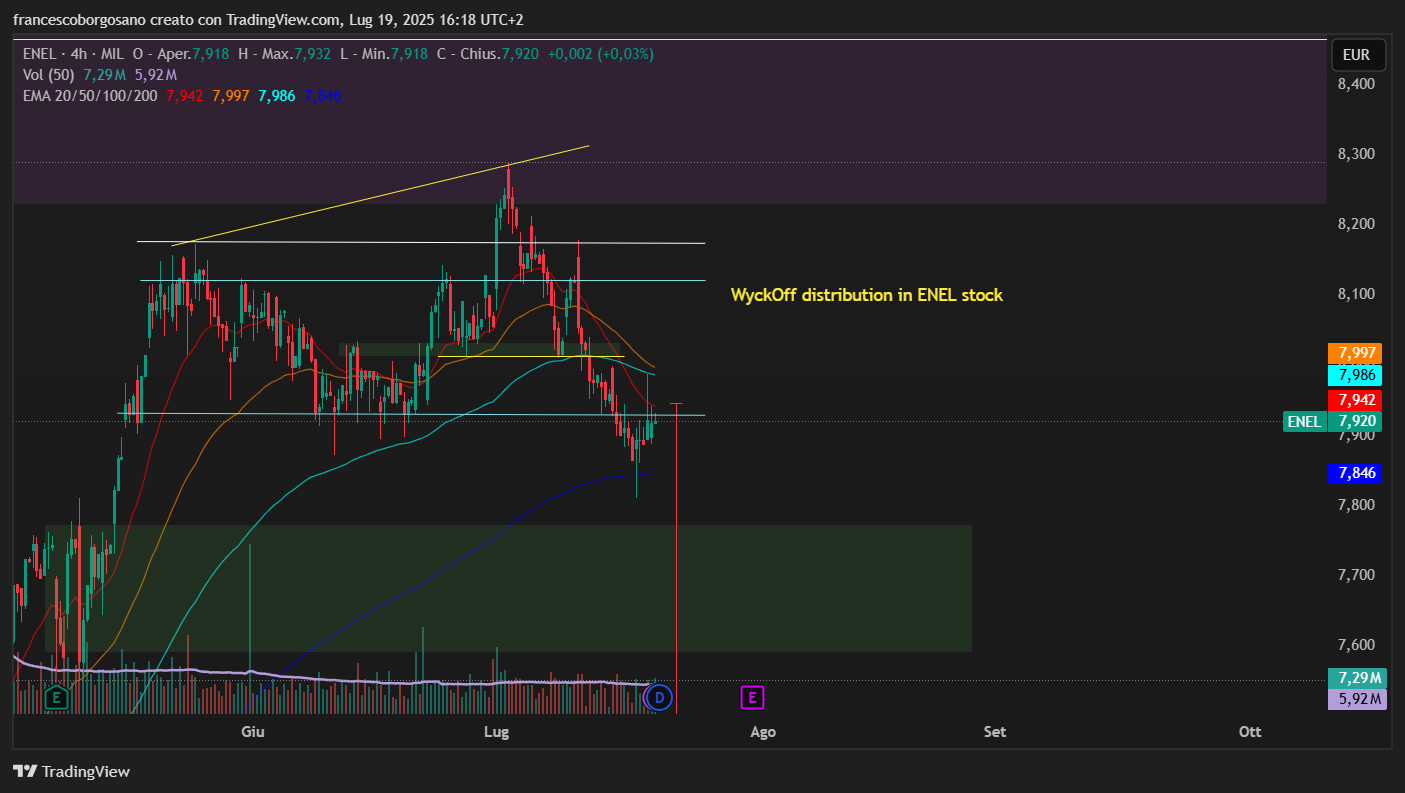
Task: Click the EMA 20/50/100/200 indicator legend
Action: pos(90,96)
